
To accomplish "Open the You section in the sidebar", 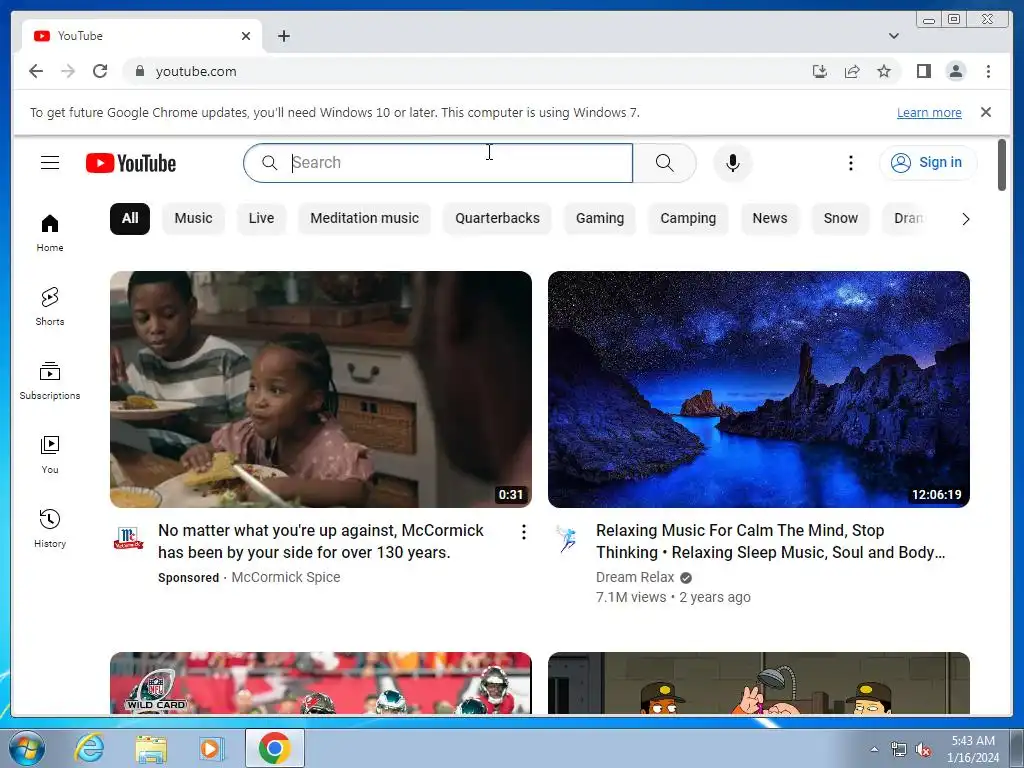I will 50,455.
